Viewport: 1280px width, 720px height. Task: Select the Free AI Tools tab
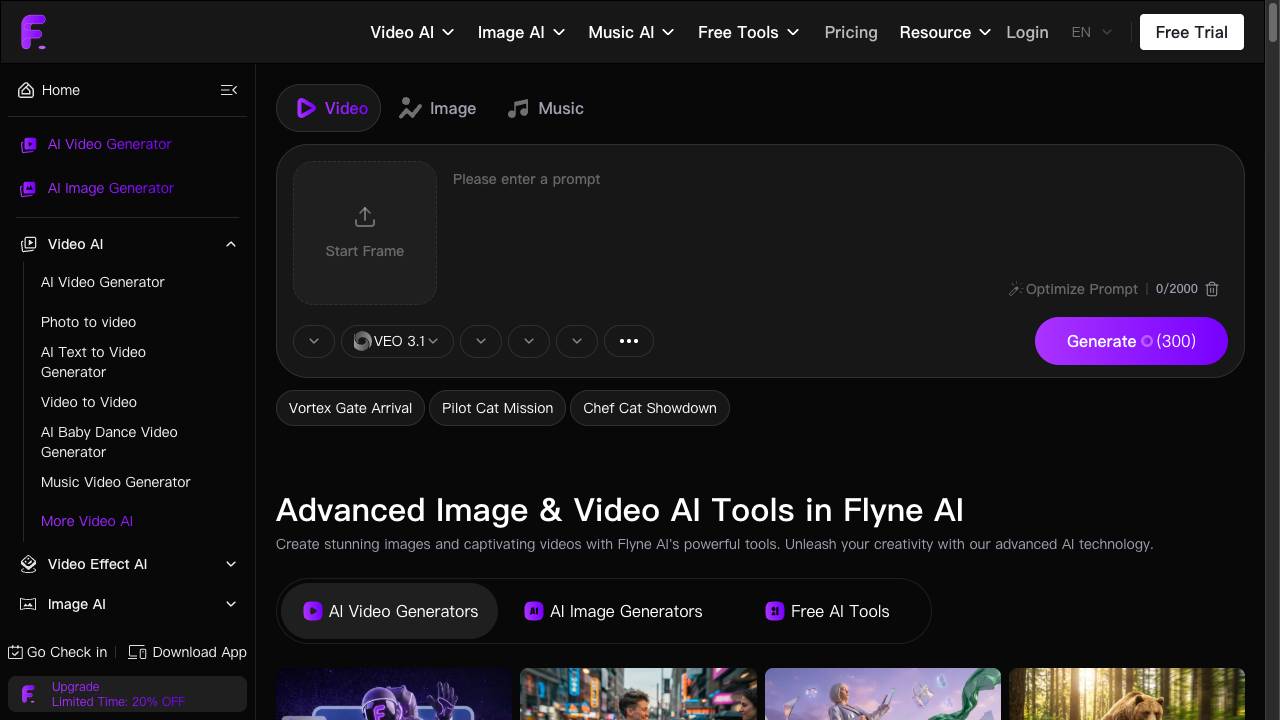tap(828, 611)
